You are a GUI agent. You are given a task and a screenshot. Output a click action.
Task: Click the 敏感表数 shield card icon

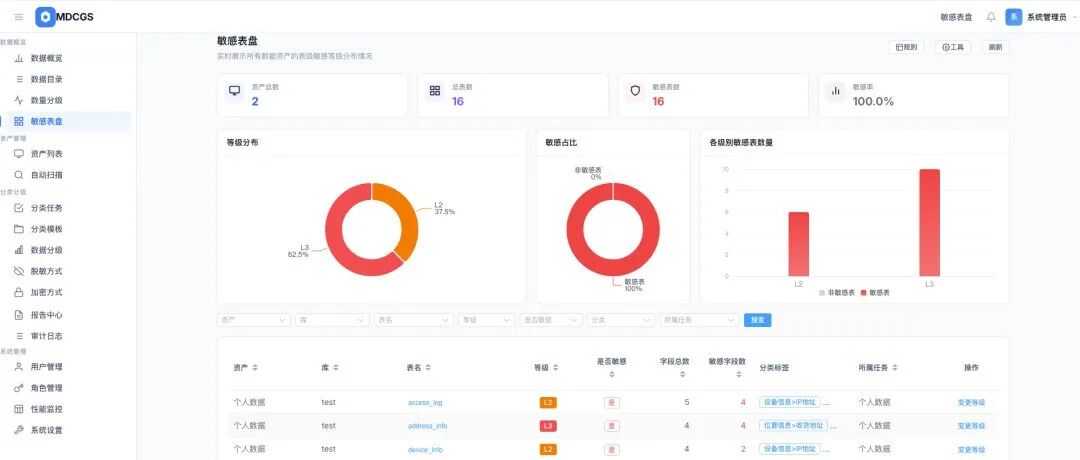click(635, 91)
